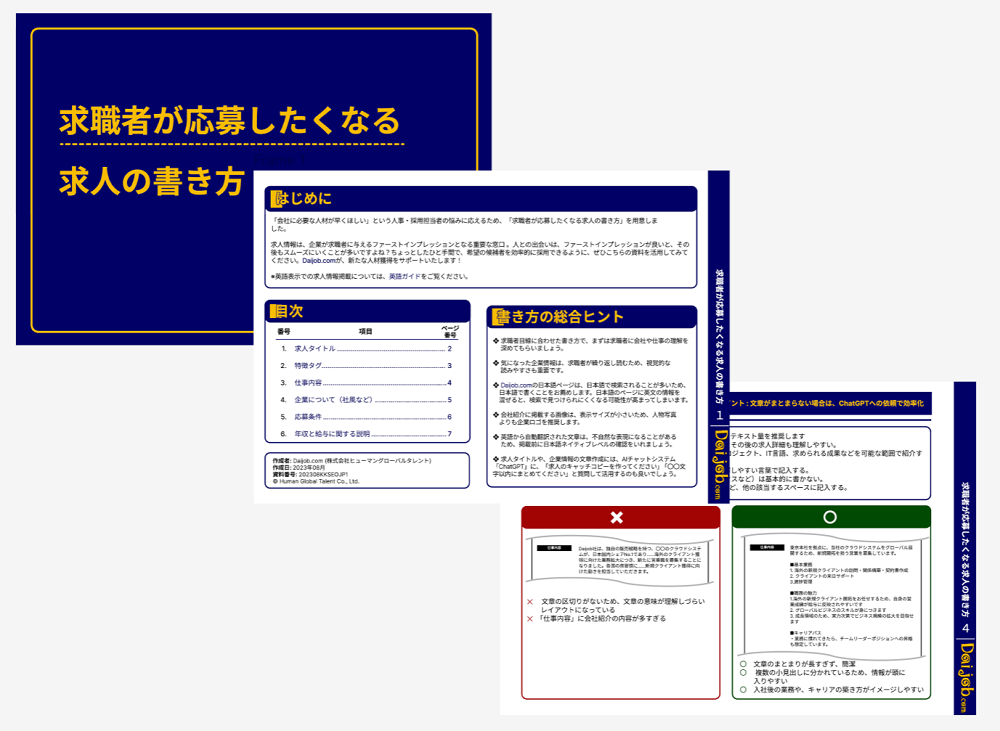Click the はじめに section heading
Screen dimensions: 1000x731
[302, 198]
